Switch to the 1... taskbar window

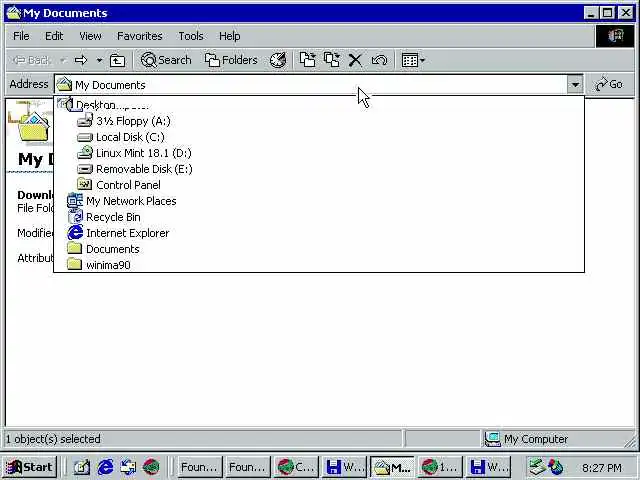(440, 467)
